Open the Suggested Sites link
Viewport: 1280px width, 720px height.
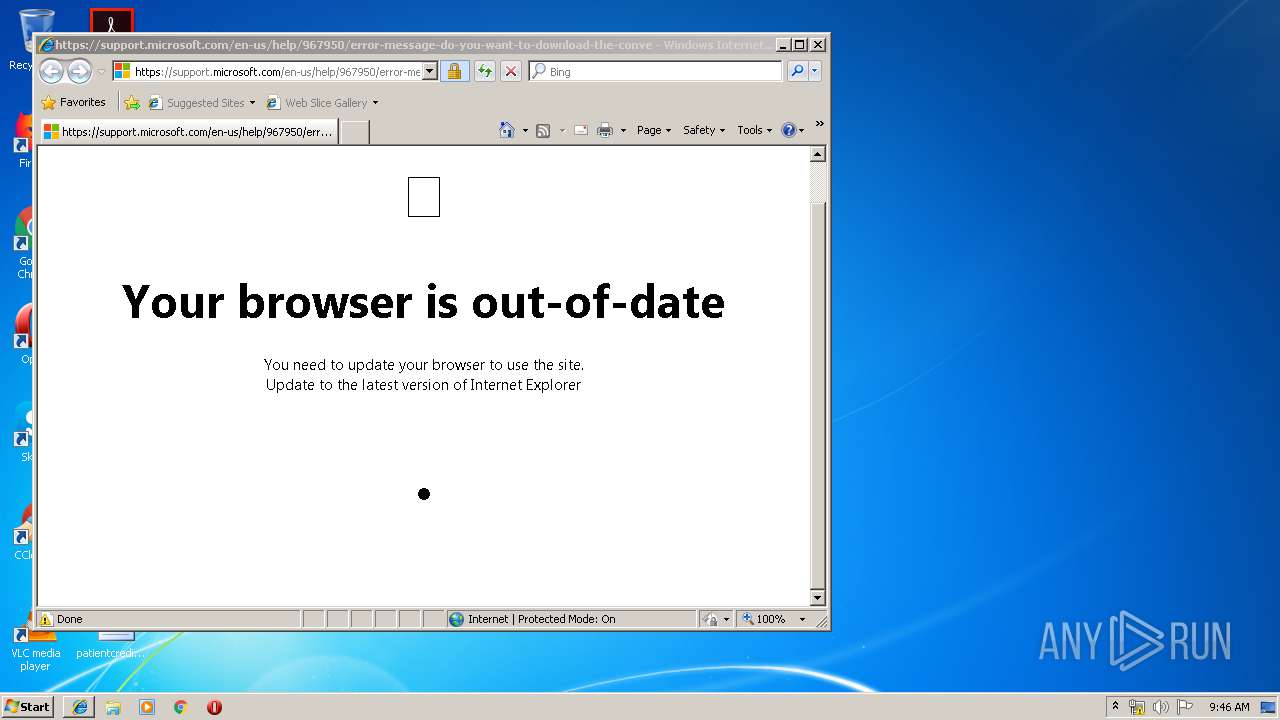(x=196, y=102)
